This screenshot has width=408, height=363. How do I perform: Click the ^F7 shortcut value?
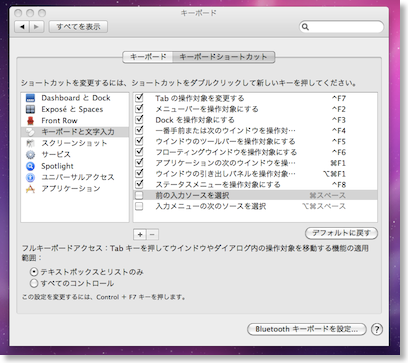coord(339,98)
